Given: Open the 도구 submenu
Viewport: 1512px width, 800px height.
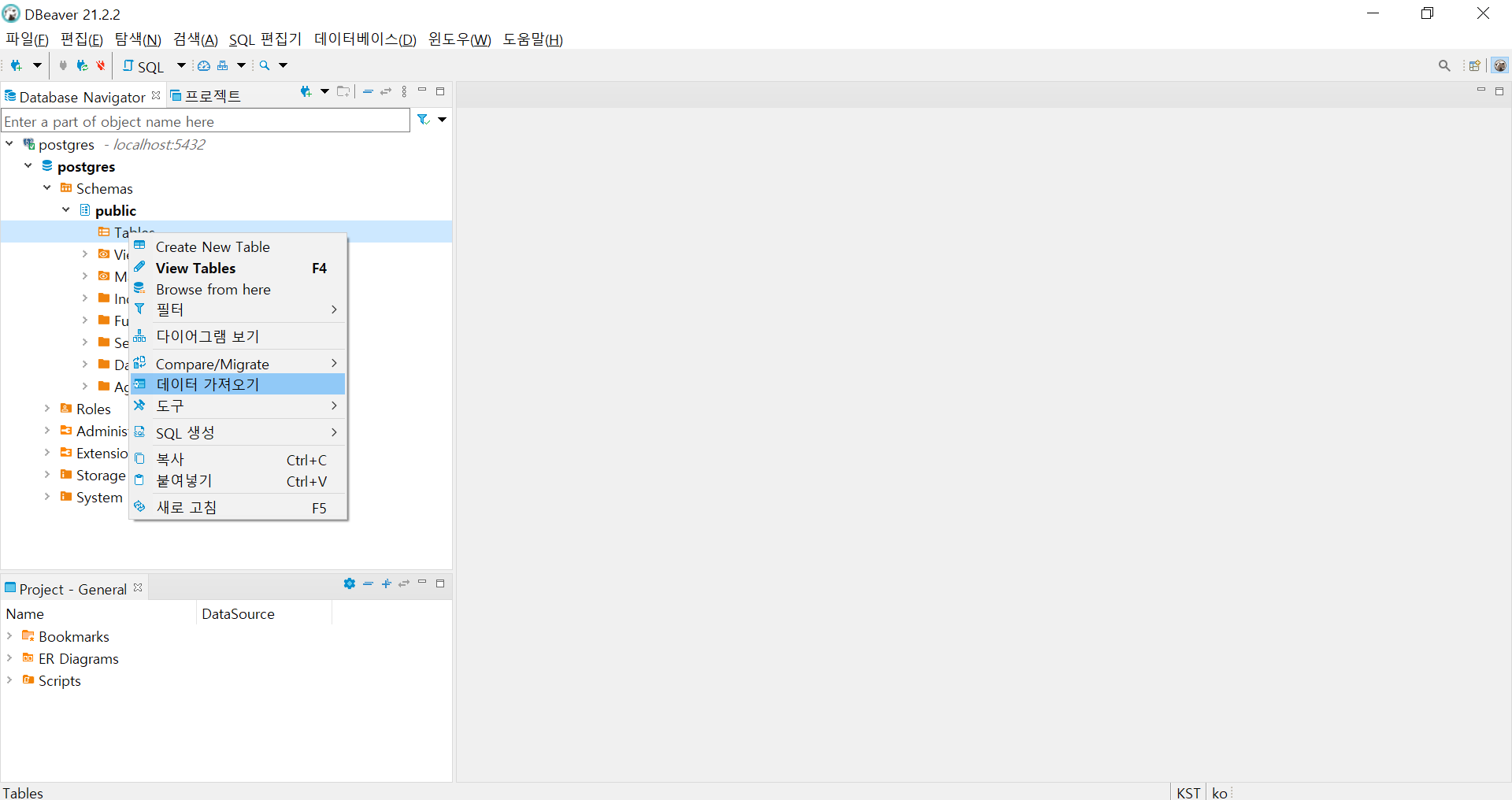Looking at the screenshot, I should point(238,406).
